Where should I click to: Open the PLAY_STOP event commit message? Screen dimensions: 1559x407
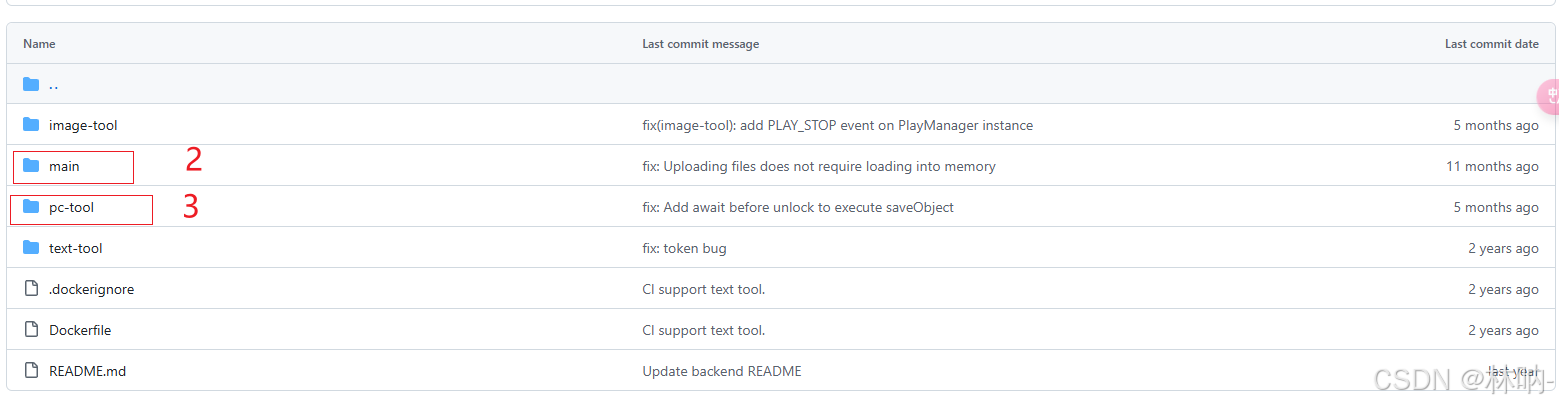(x=837, y=125)
